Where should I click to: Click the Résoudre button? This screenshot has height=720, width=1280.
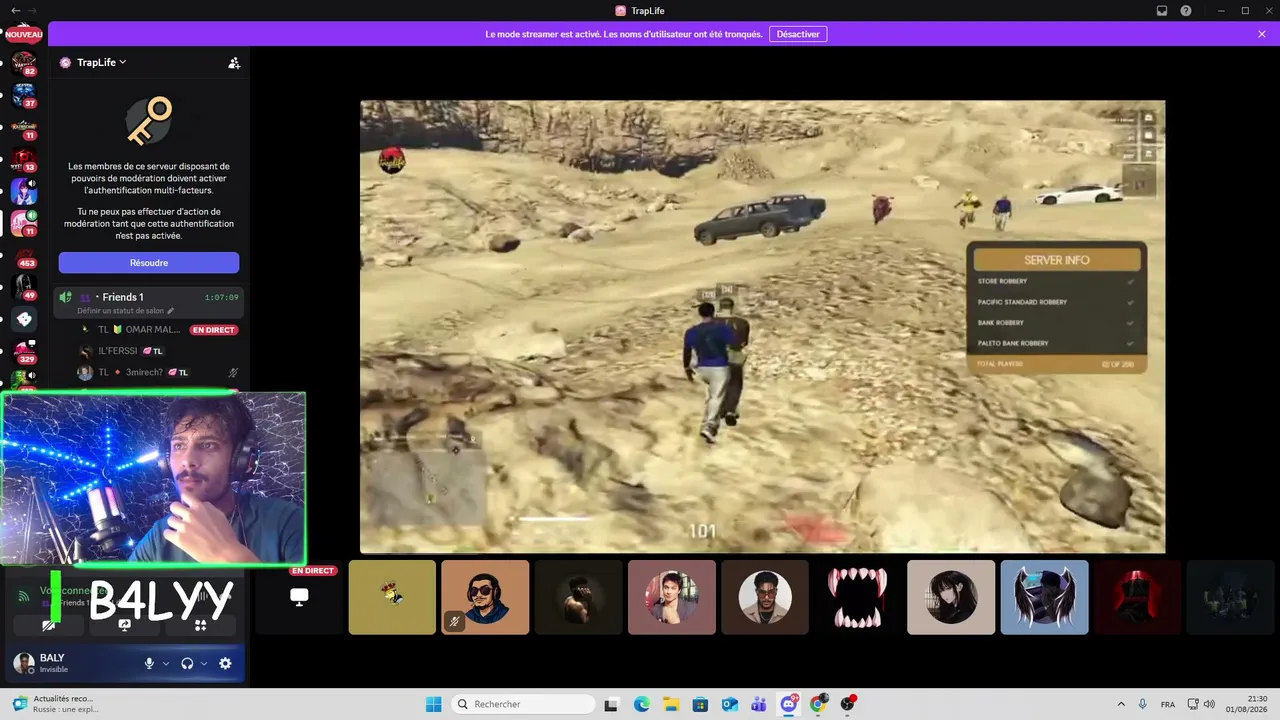coord(149,263)
